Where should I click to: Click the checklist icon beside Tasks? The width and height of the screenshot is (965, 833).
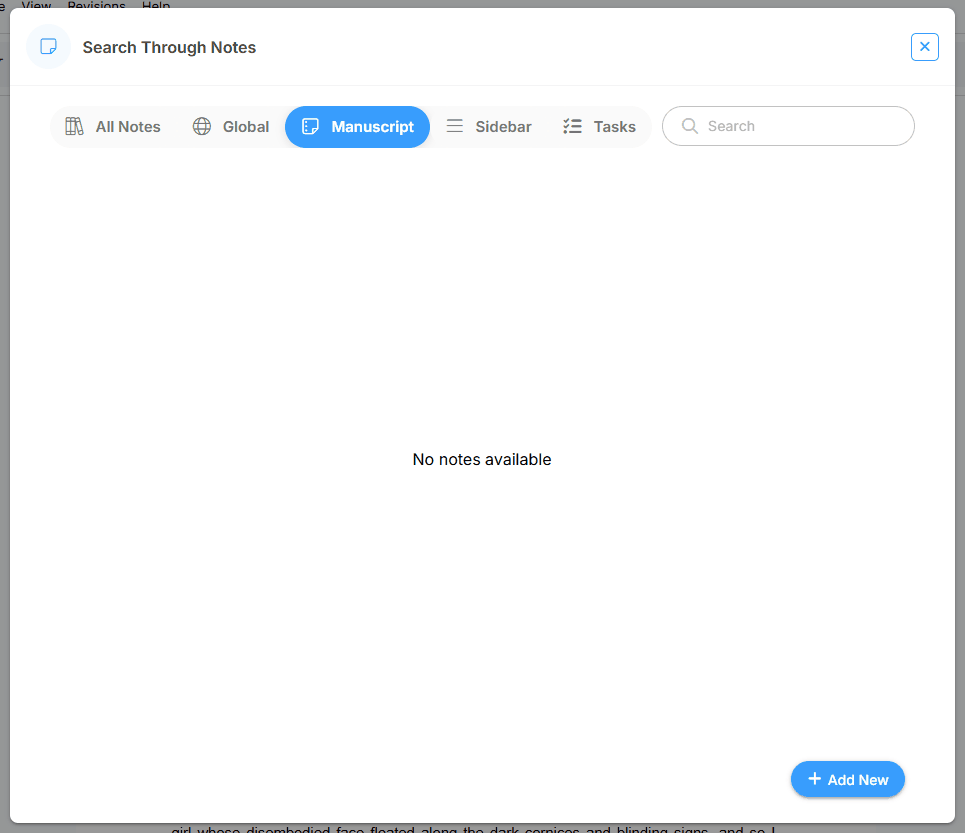[x=572, y=127]
